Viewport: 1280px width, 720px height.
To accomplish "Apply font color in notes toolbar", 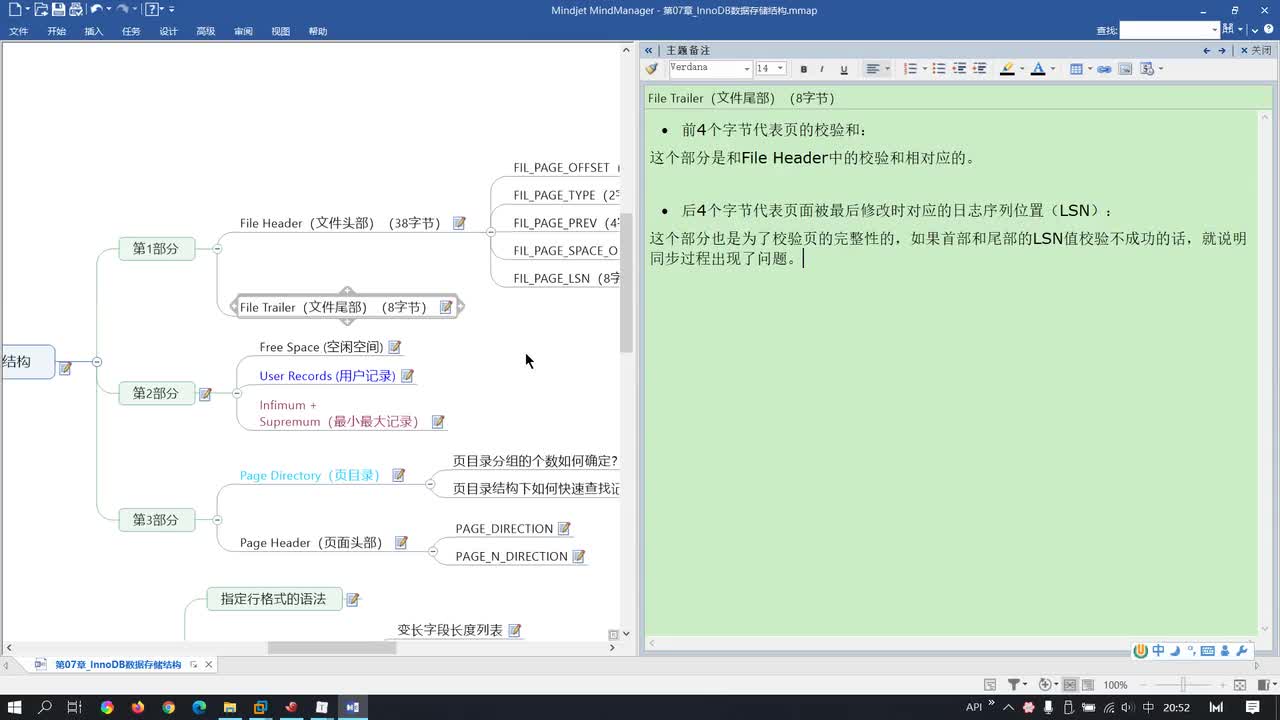I will pyautogui.click(x=1038, y=69).
